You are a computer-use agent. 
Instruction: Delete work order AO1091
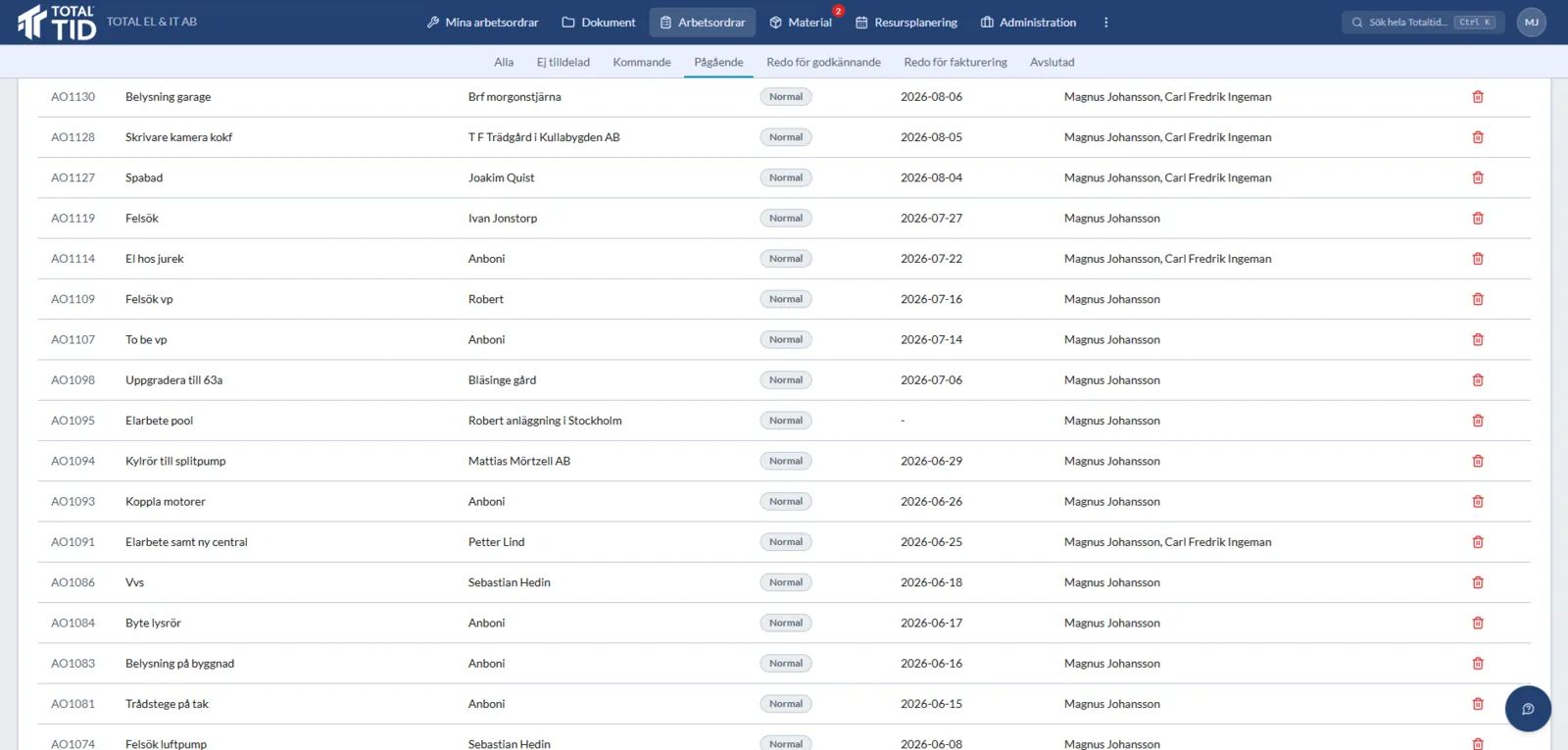(x=1478, y=542)
